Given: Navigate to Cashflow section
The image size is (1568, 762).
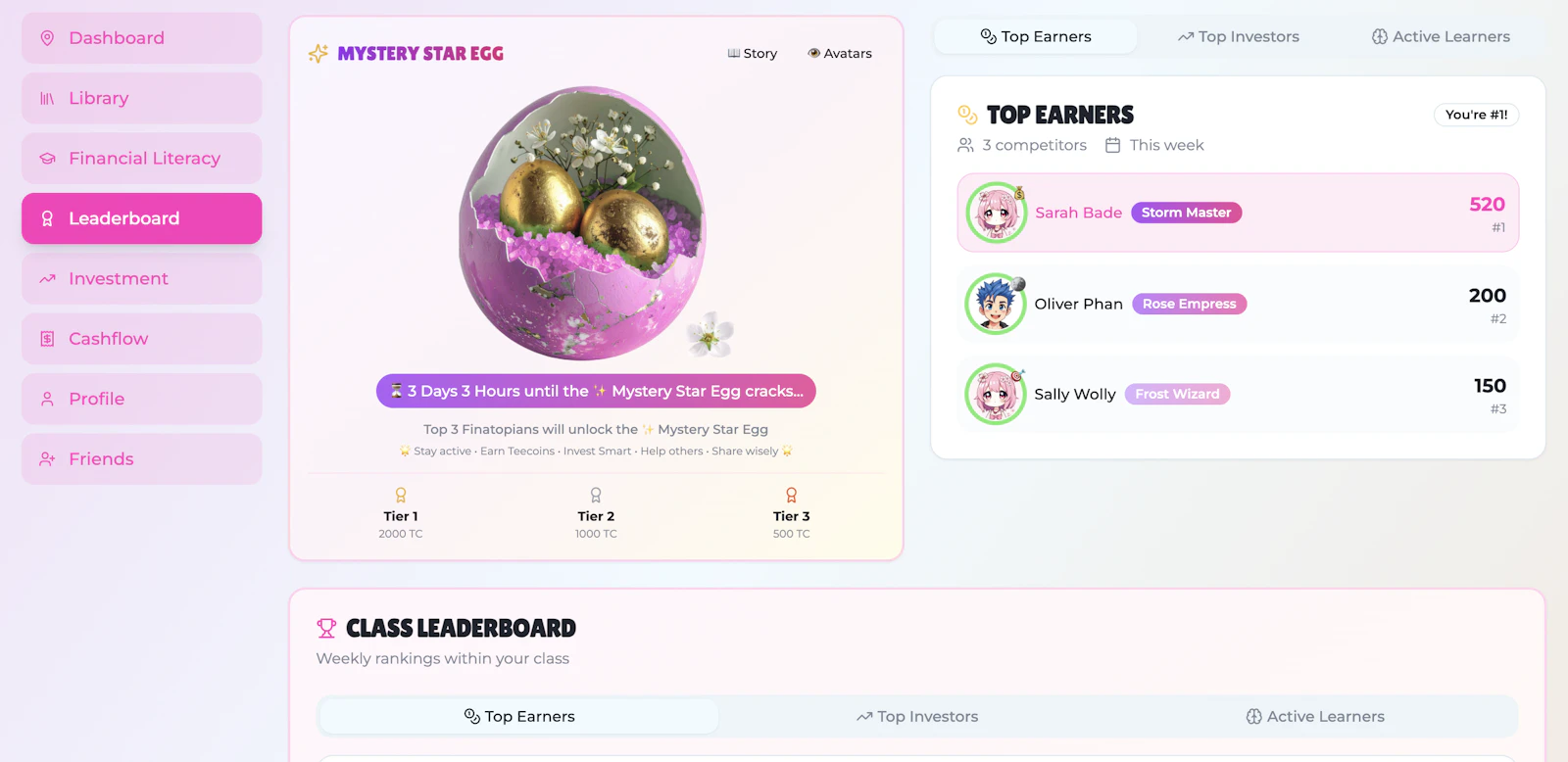Looking at the screenshot, I should 141,339.
